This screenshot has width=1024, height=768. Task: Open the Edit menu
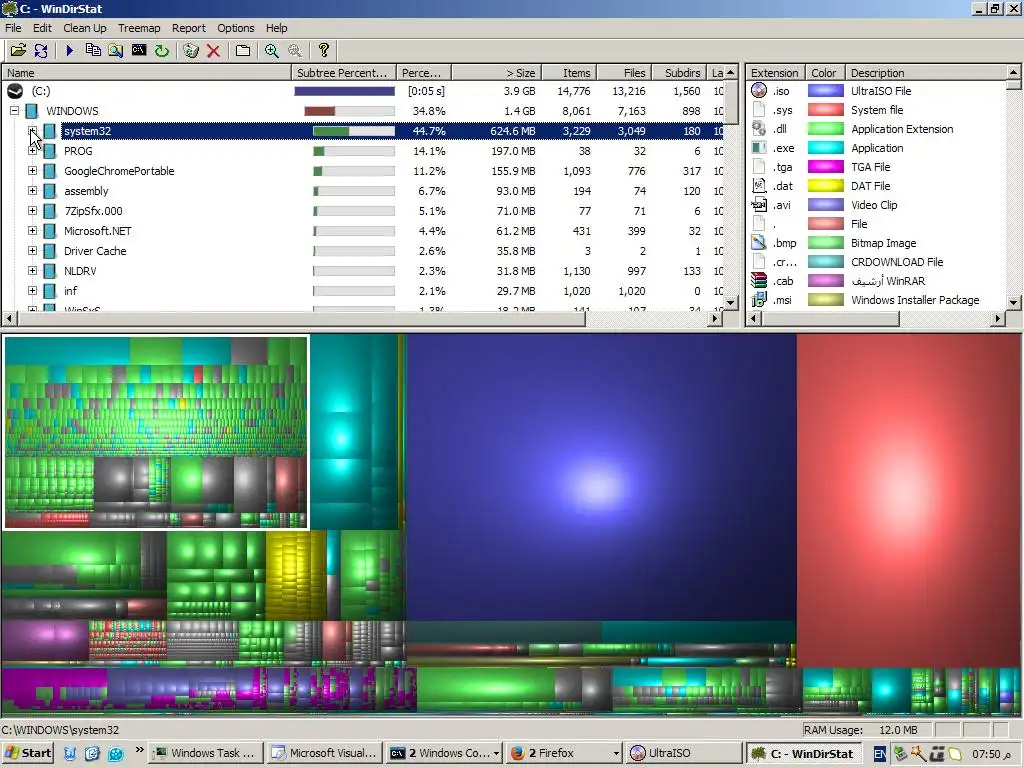coord(42,28)
